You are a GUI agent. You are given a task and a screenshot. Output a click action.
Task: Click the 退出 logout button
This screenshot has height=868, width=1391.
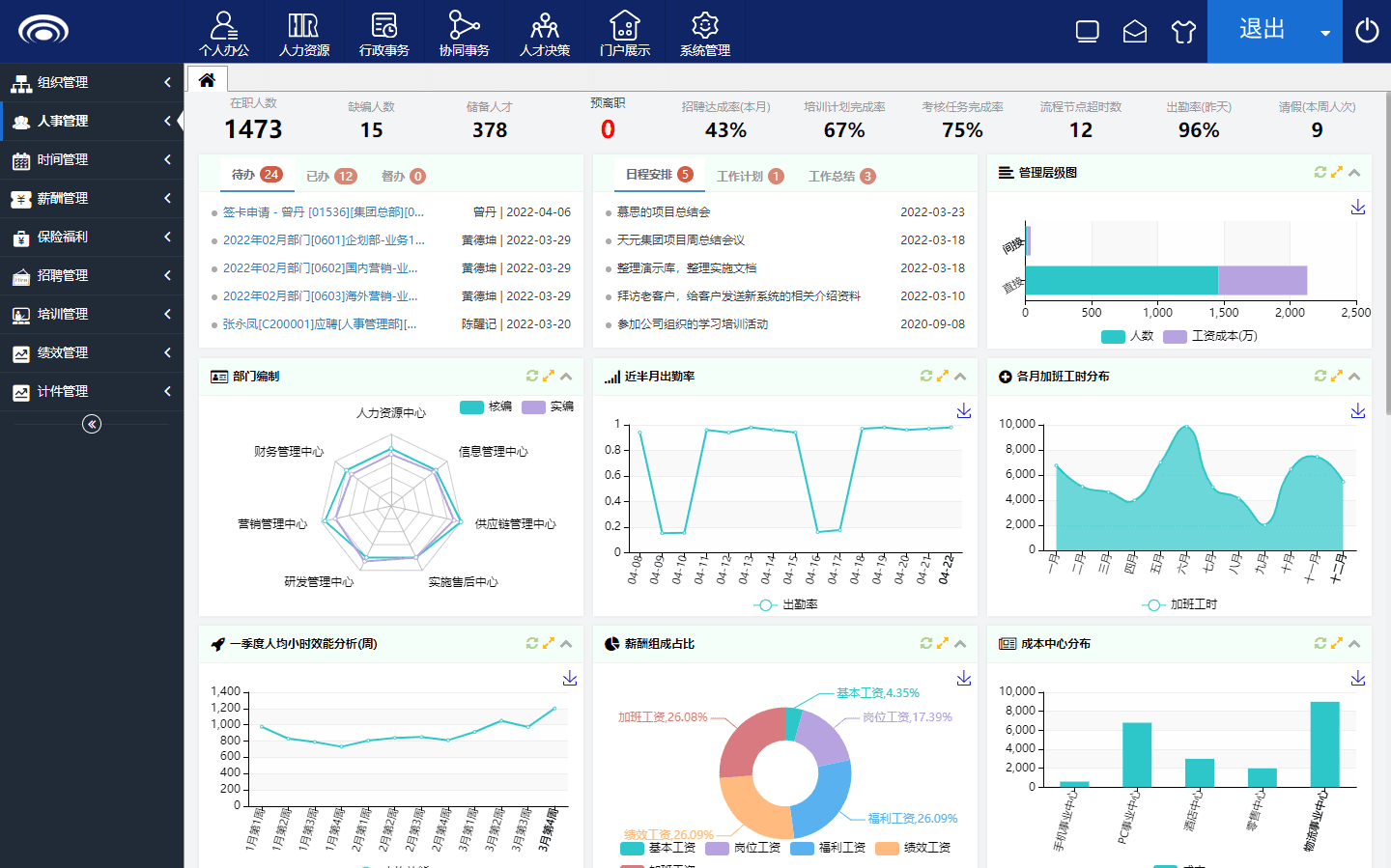pos(1262,30)
